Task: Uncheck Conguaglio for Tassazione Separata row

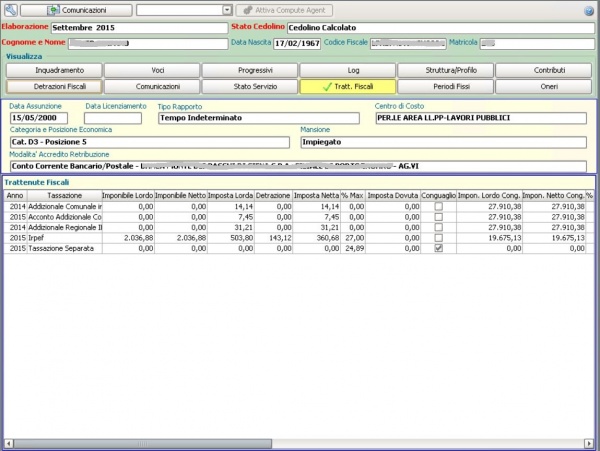Action: pos(438,248)
